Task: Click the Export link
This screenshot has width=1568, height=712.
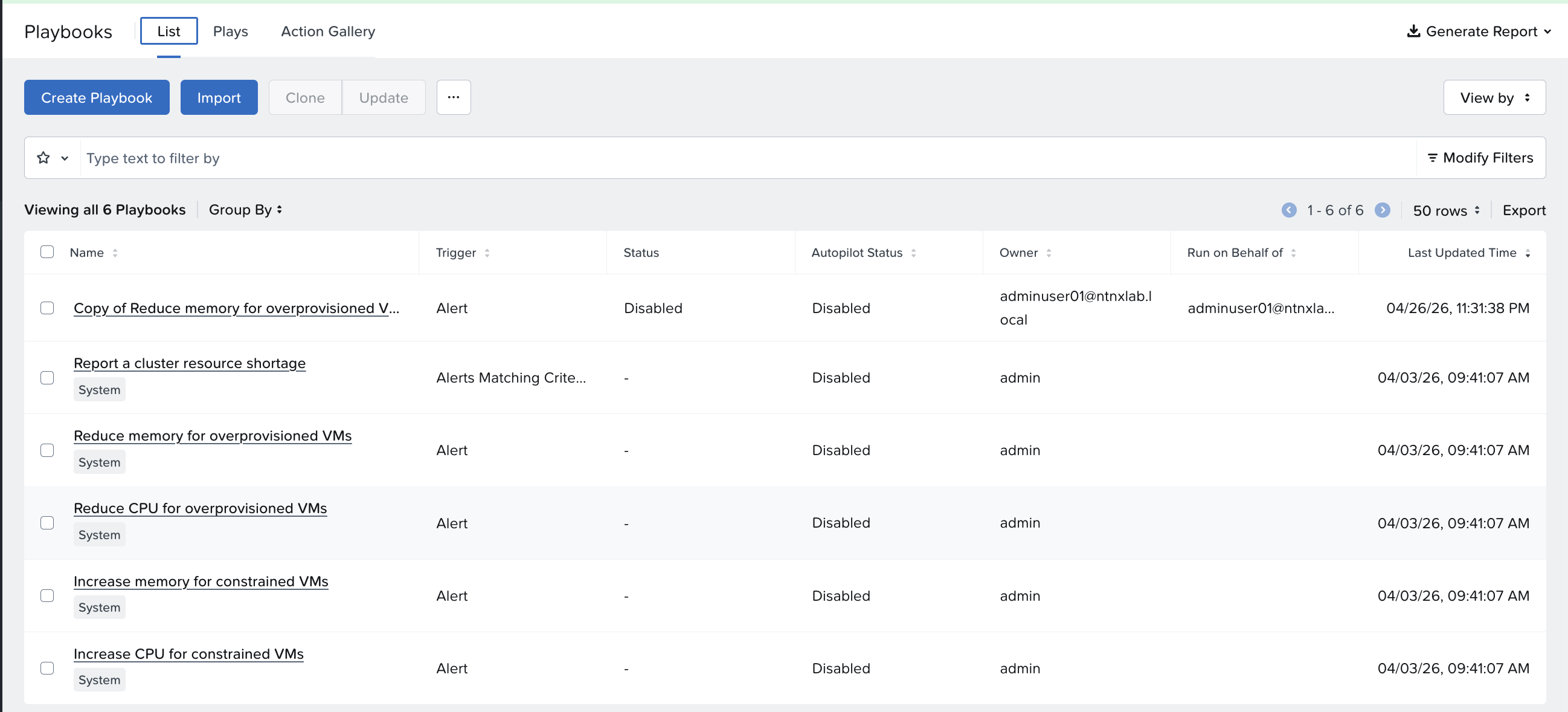Action: (x=1523, y=210)
